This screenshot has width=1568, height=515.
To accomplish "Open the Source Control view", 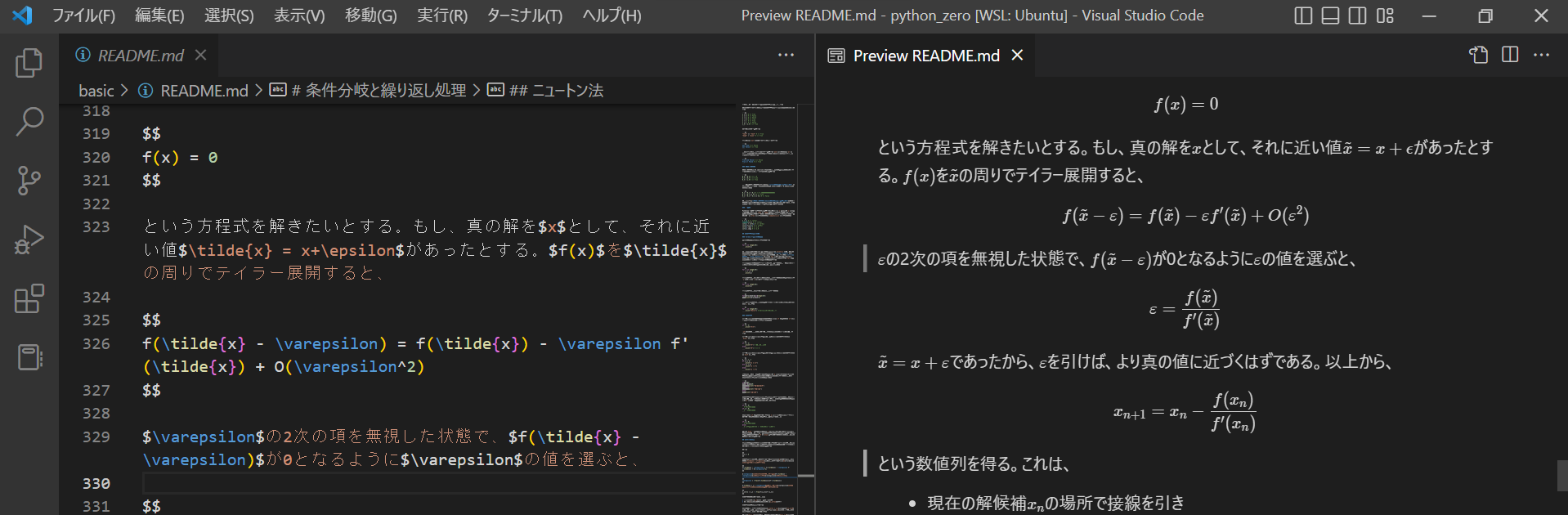I will click(x=29, y=181).
